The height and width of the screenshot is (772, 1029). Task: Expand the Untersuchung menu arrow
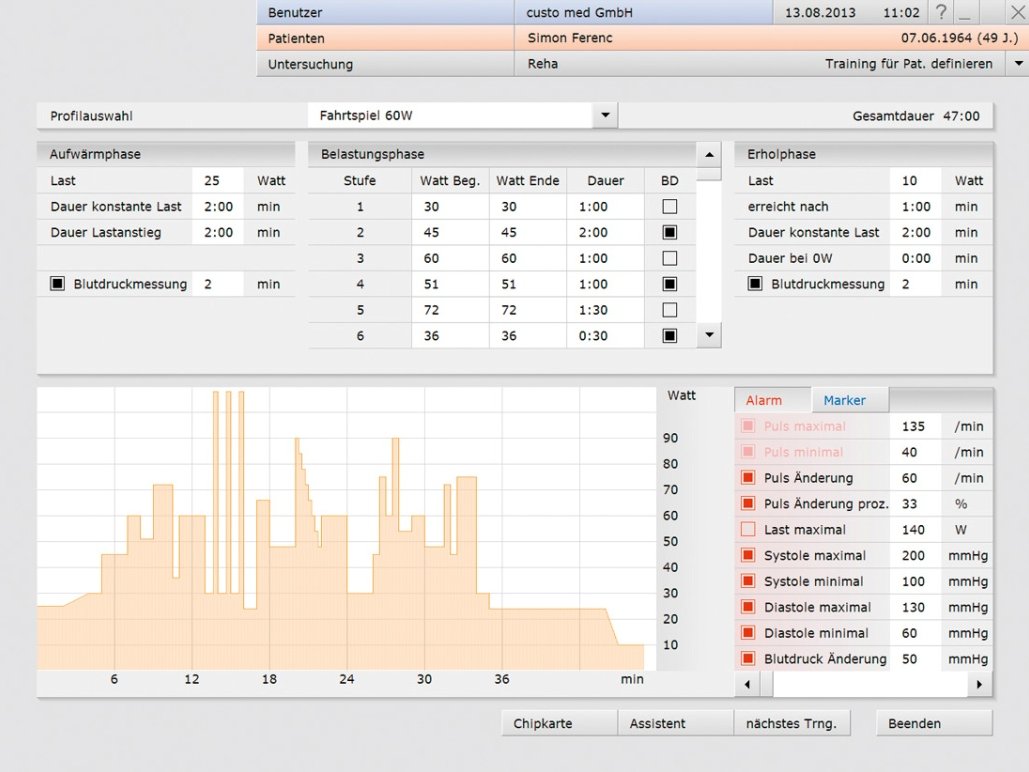pos(1018,64)
